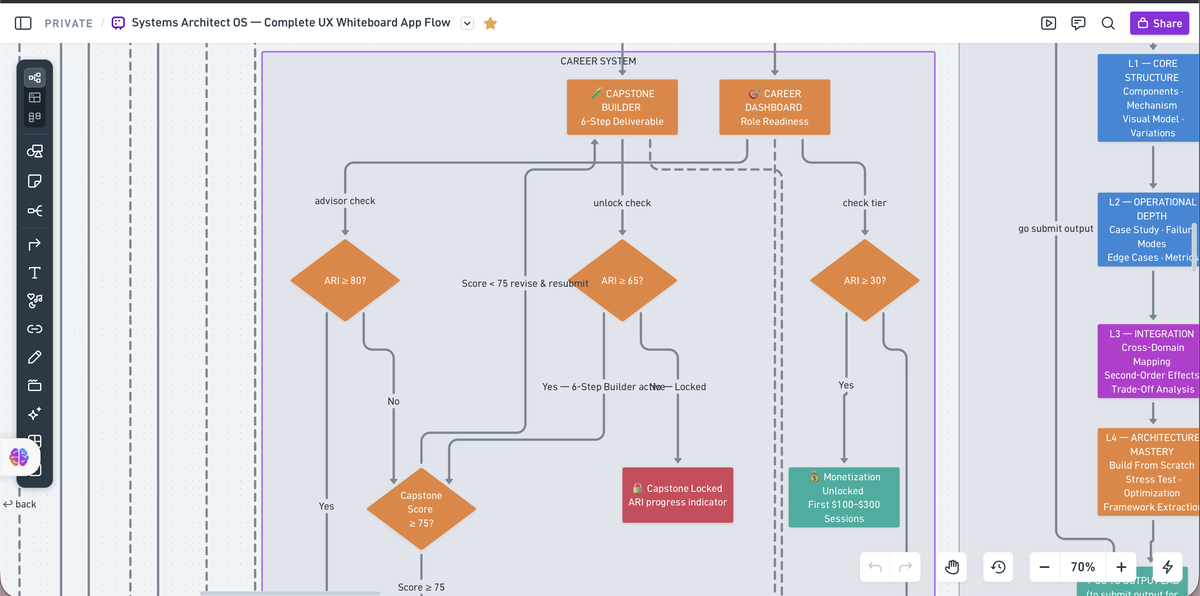Click the Share button
1200x596 pixels.
point(1159,23)
